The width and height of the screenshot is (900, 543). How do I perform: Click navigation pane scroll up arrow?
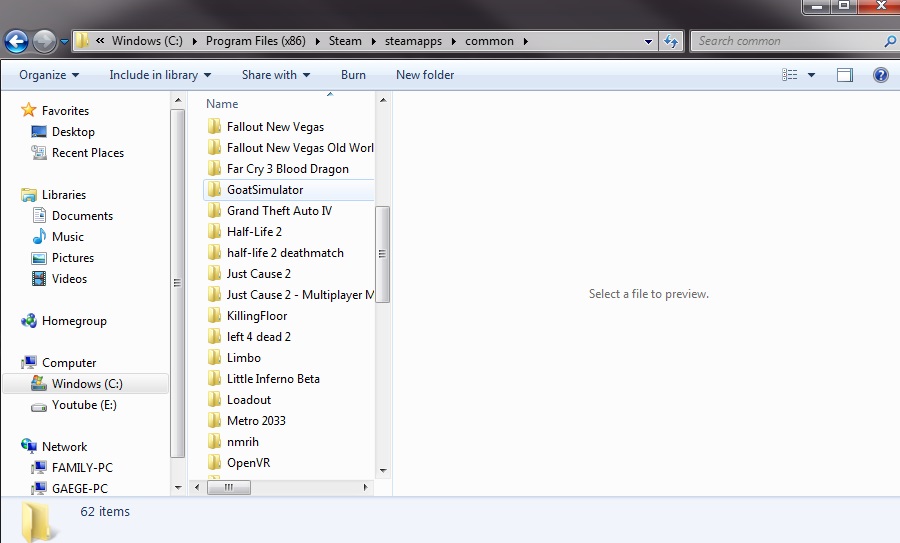click(178, 100)
